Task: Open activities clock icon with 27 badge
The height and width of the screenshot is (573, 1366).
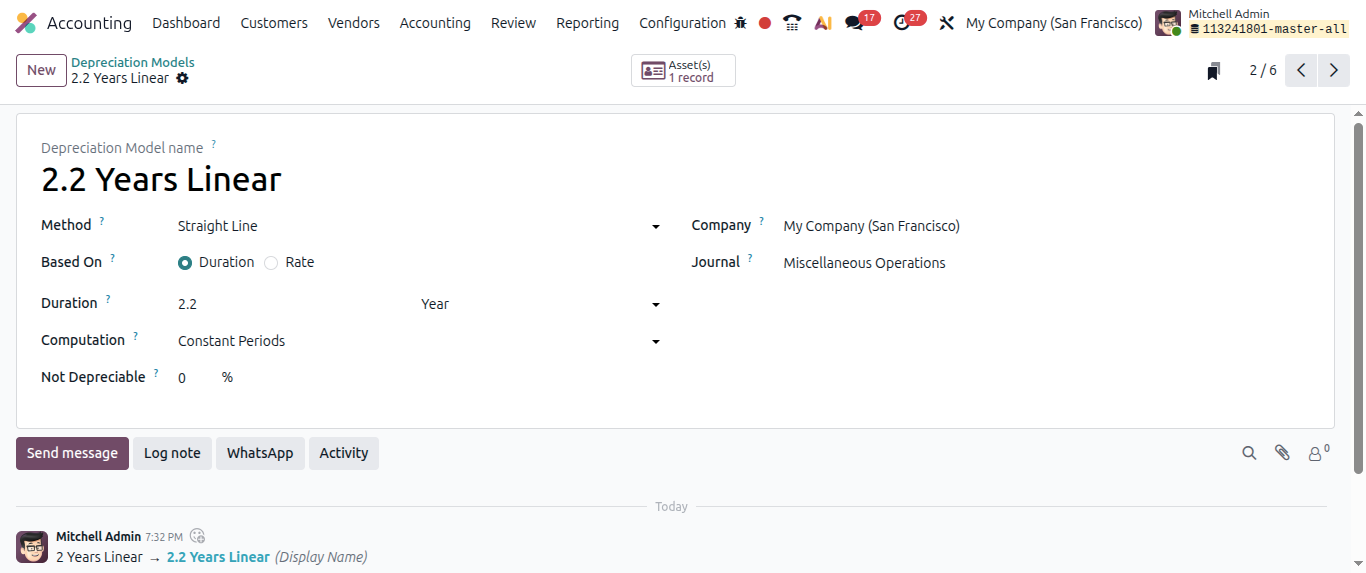Action: pos(902,23)
